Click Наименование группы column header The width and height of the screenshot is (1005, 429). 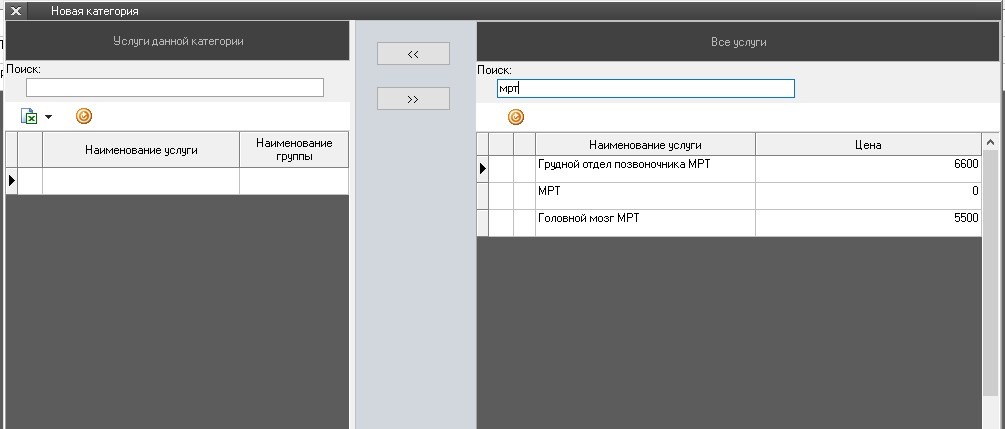pos(294,150)
